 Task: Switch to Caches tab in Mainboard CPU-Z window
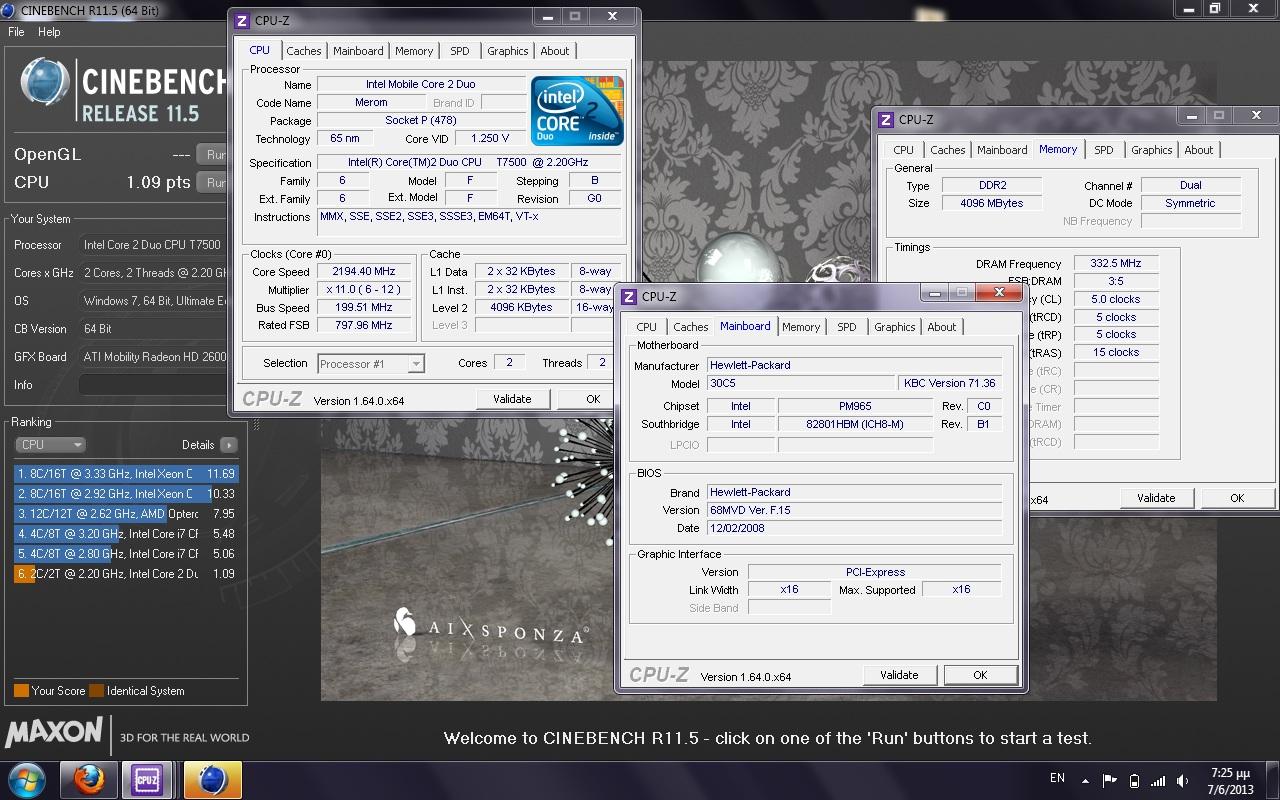click(691, 327)
